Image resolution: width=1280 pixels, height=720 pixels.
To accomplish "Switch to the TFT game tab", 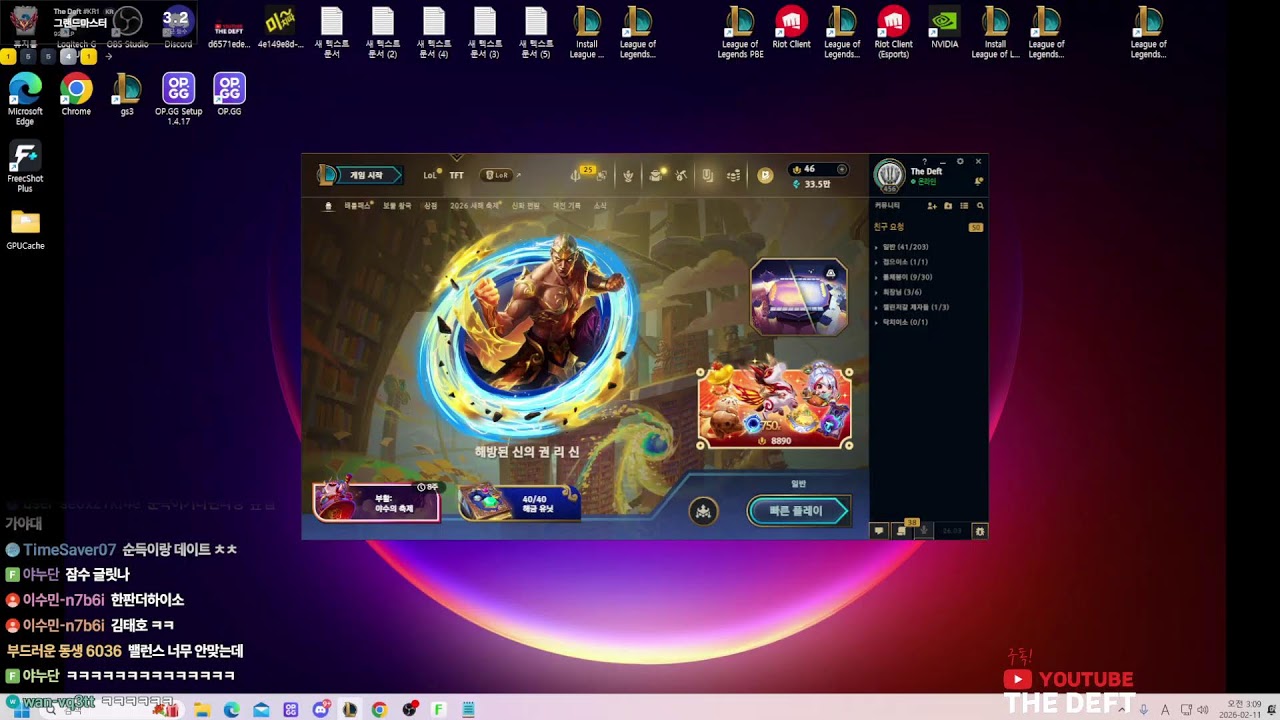I will pos(456,175).
